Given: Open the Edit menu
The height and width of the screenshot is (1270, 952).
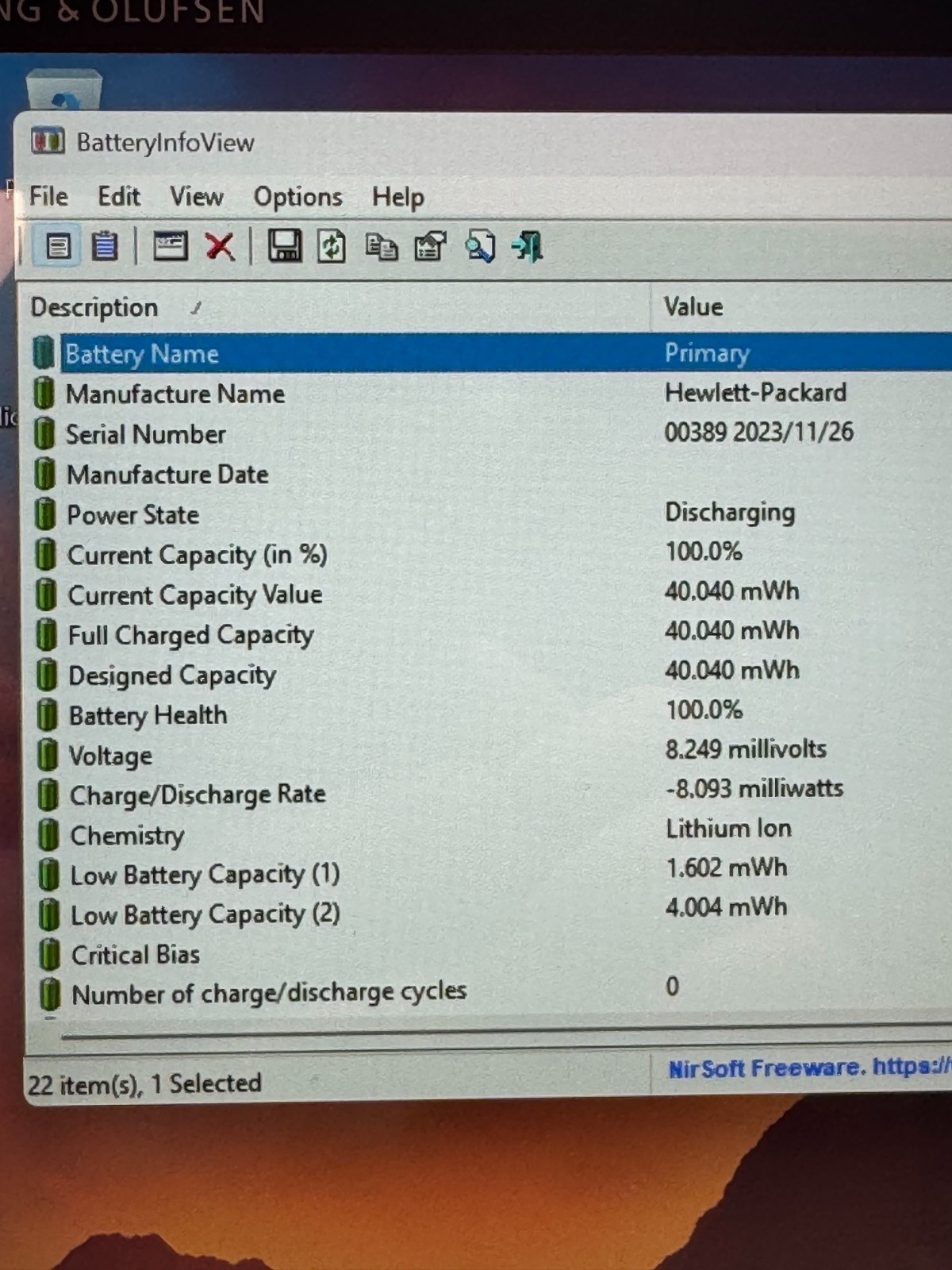Looking at the screenshot, I should 119,196.
